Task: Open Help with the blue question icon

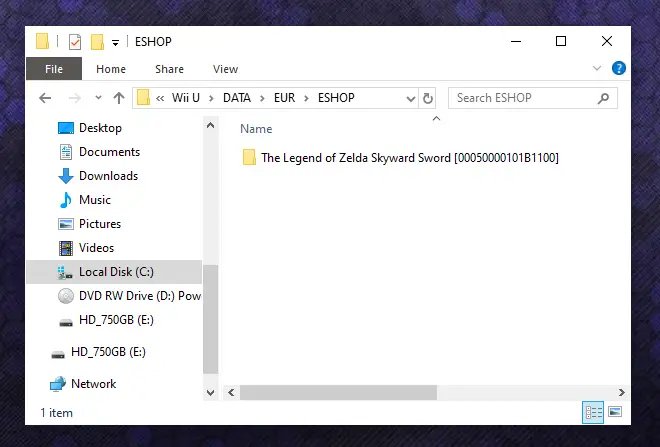Action: coord(618,68)
